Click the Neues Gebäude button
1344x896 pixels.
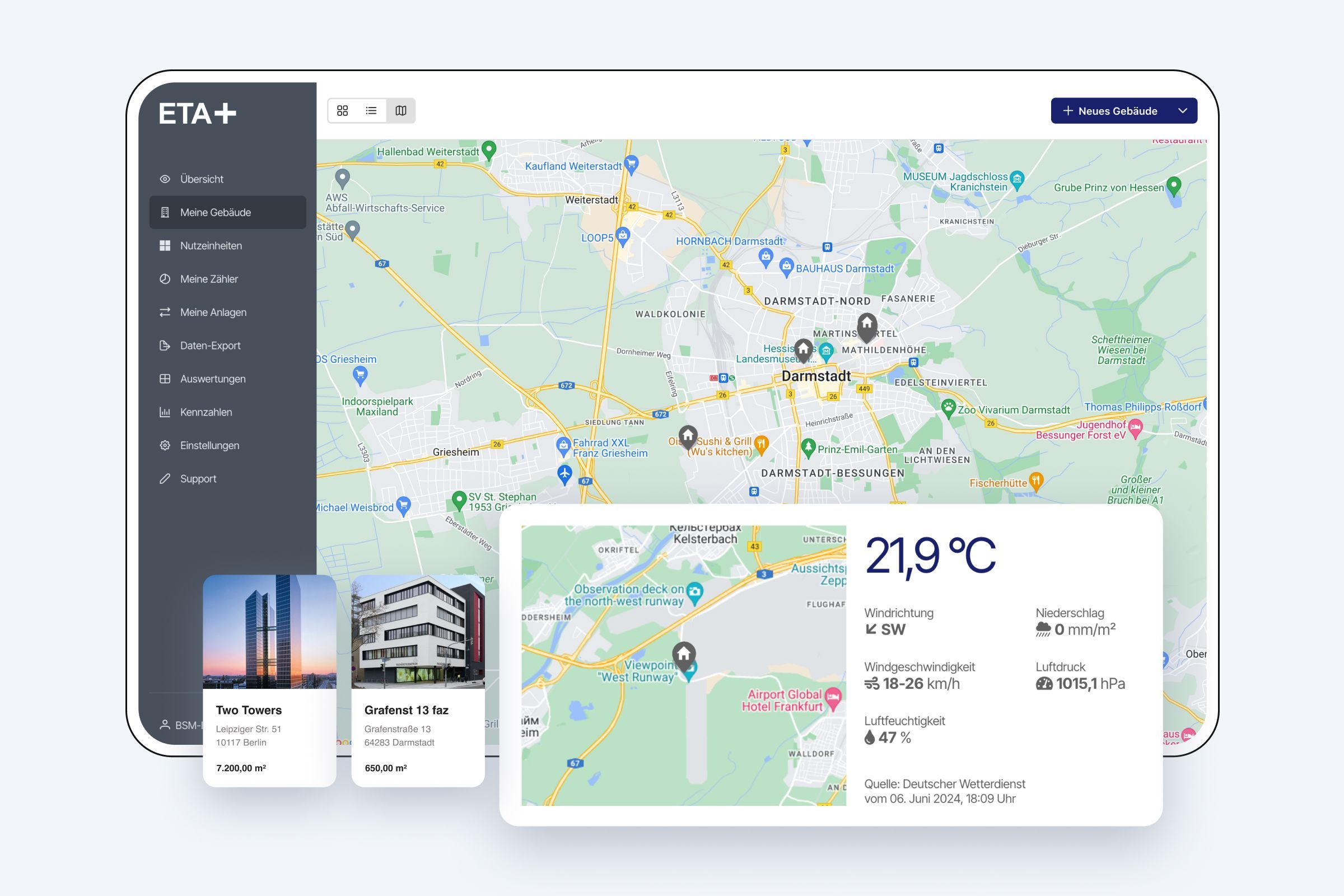(1110, 111)
